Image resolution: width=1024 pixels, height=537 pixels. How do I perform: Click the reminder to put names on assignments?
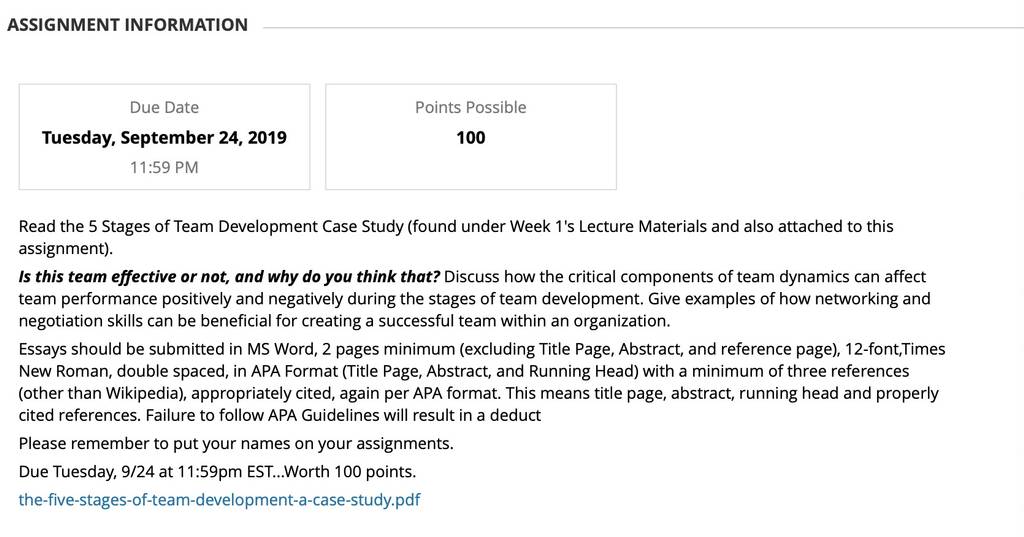[236, 444]
